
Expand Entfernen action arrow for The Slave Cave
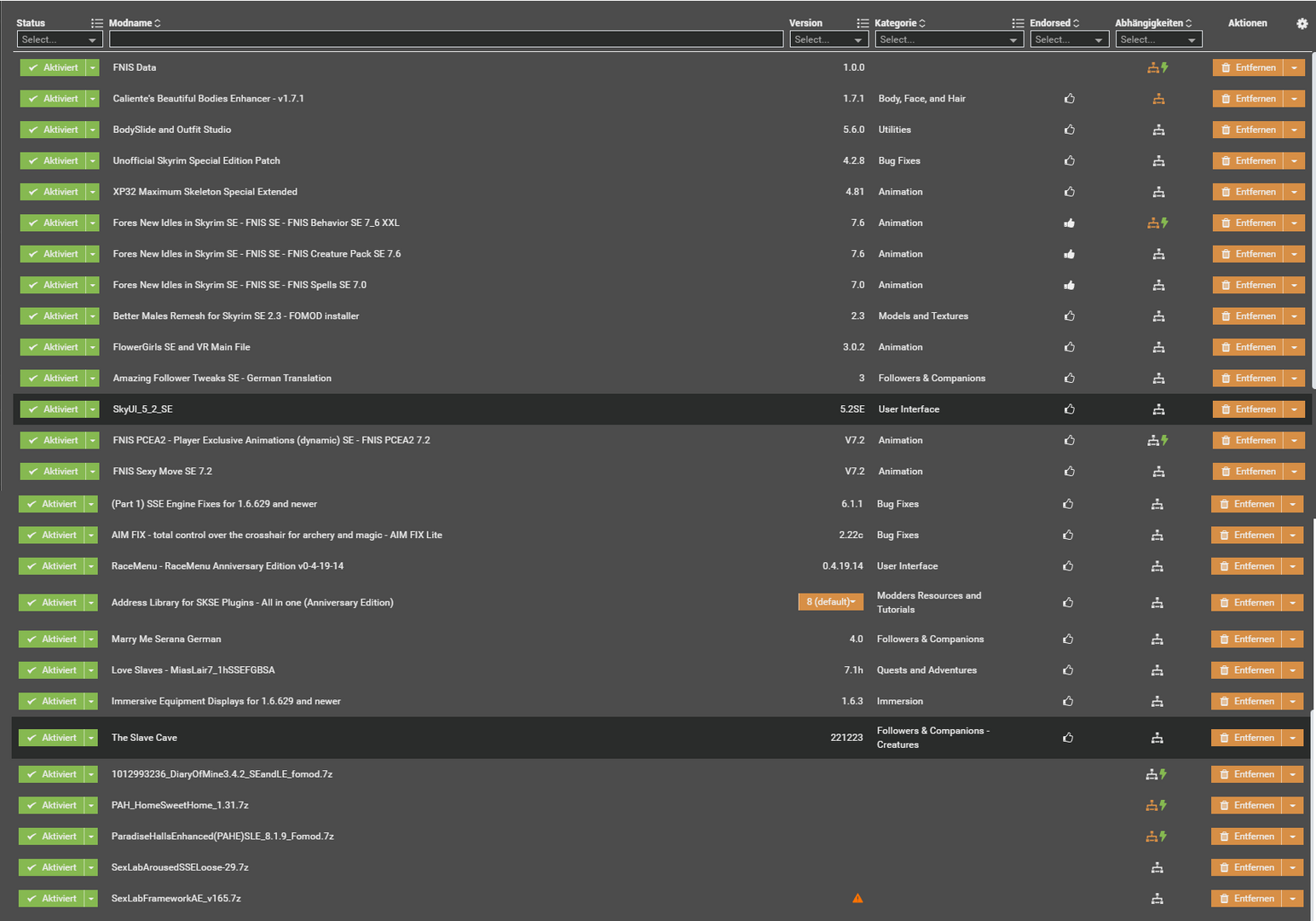click(x=1292, y=738)
